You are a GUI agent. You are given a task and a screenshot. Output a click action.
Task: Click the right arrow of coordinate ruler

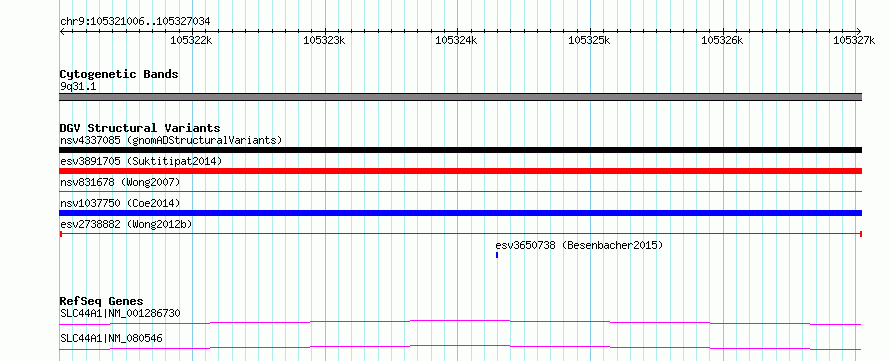[859, 31]
